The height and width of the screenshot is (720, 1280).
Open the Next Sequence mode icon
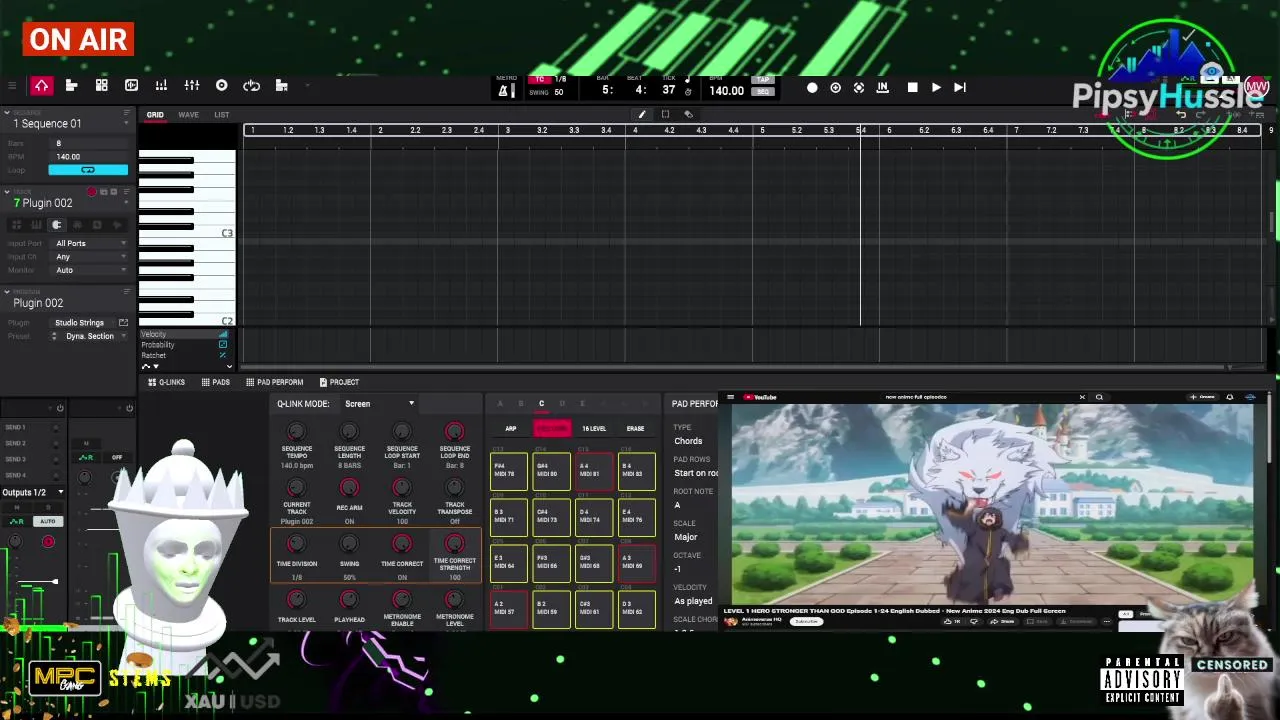tap(282, 86)
